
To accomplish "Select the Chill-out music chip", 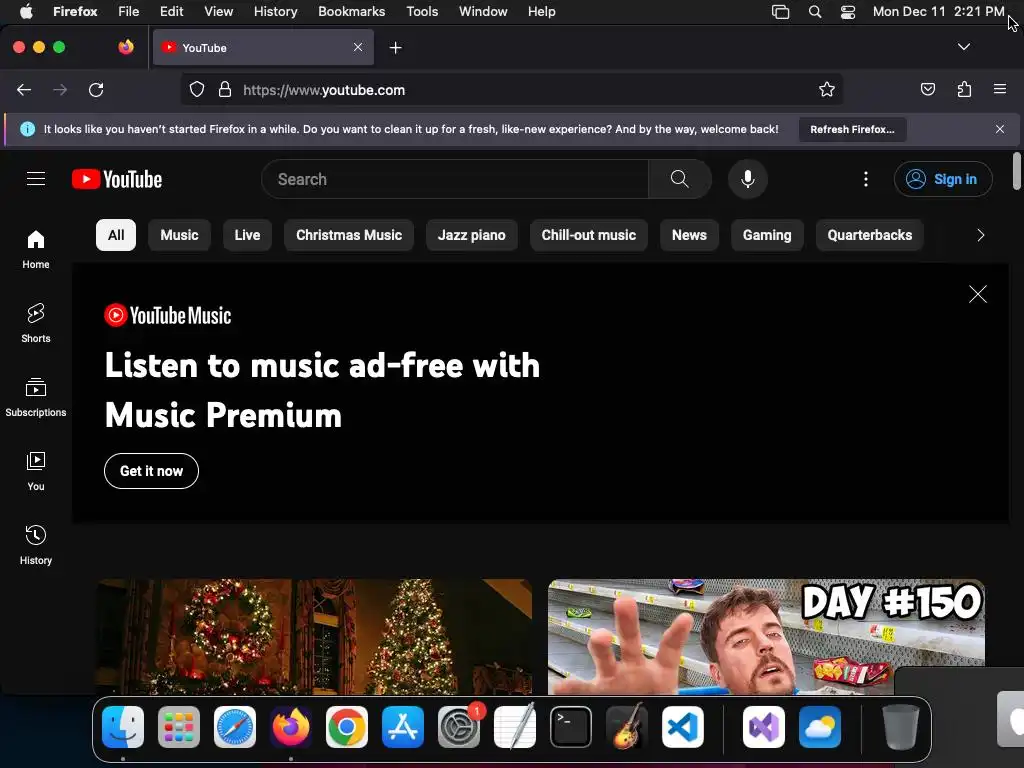I will [588, 235].
